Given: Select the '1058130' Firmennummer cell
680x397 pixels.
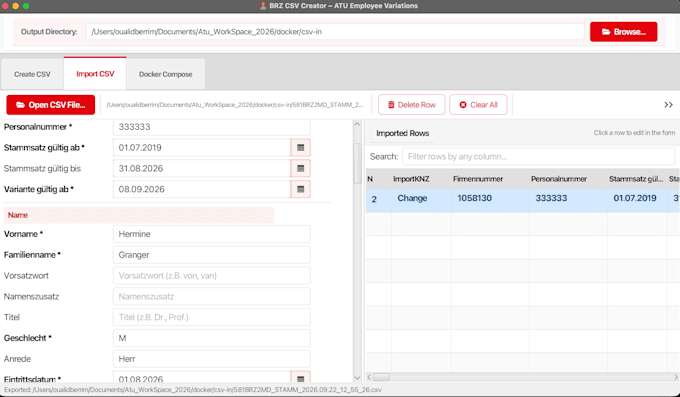Looking at the screenshot, I should 490,199.
